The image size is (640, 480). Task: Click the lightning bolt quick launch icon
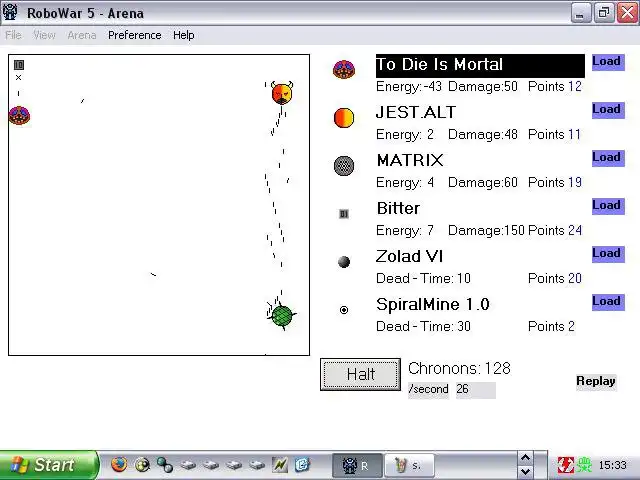280,464
